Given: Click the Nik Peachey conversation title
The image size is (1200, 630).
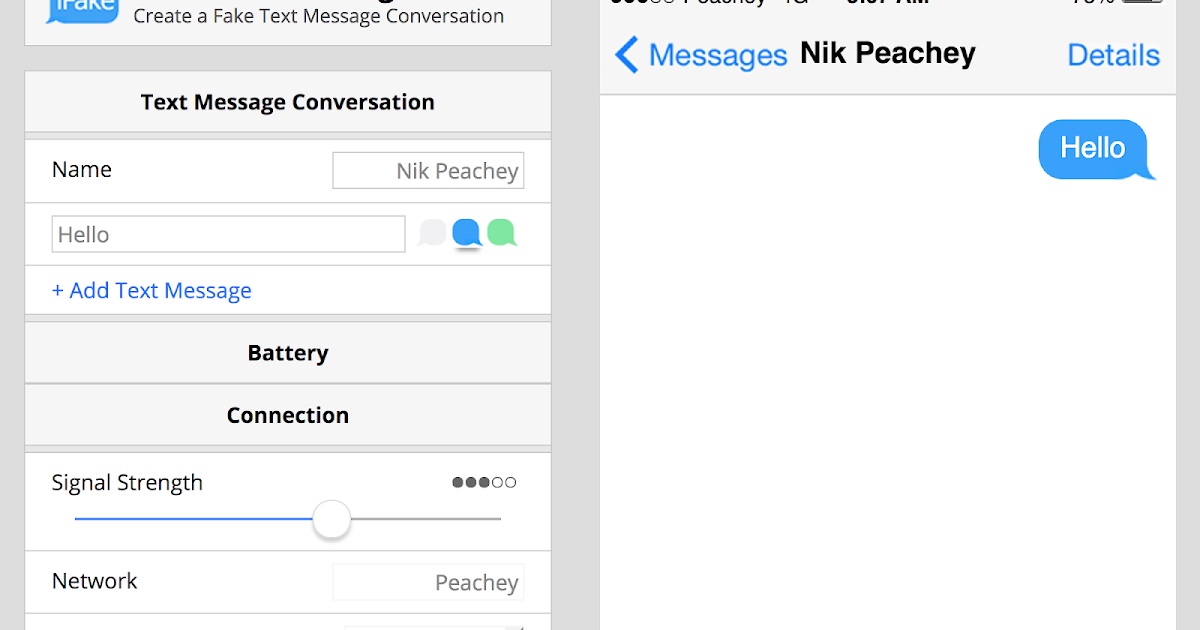Looking at the screenshot, I should point(887,52).
